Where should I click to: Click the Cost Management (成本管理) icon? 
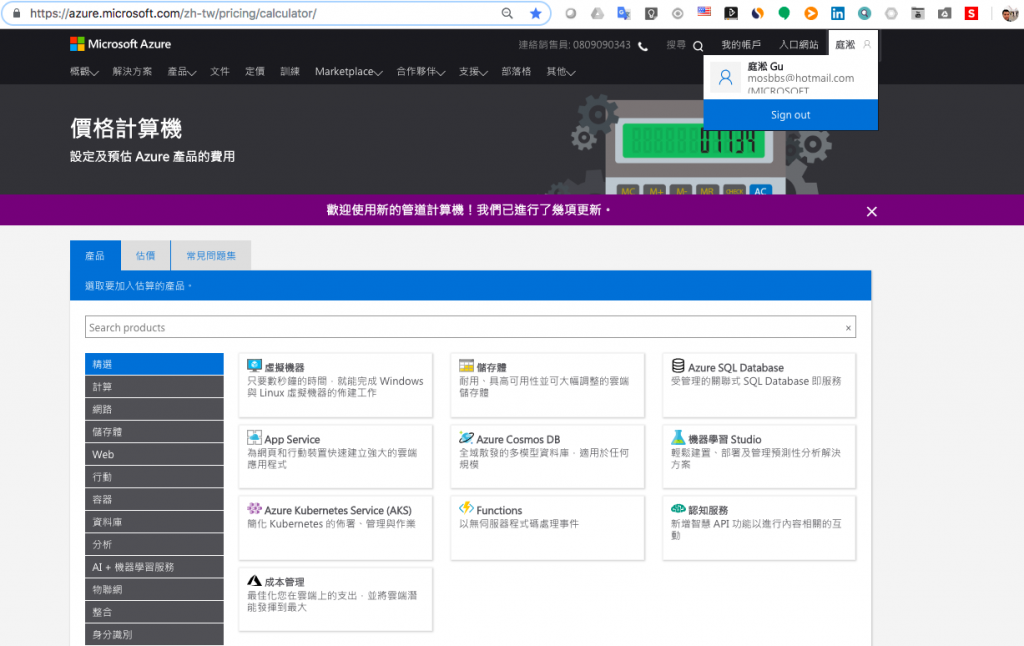(254, 580)
